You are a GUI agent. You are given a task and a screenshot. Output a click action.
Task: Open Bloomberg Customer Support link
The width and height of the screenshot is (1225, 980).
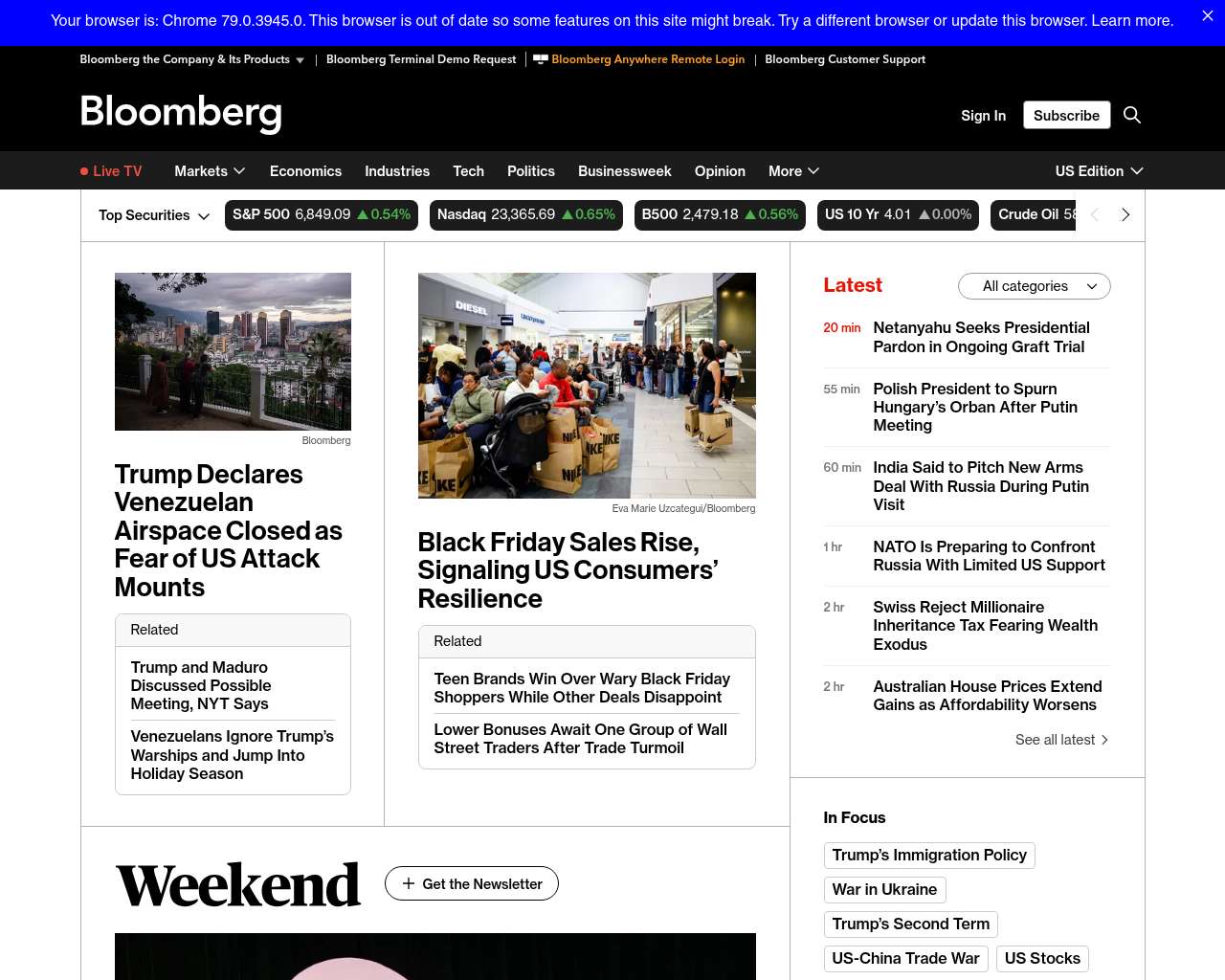point(845,59)
